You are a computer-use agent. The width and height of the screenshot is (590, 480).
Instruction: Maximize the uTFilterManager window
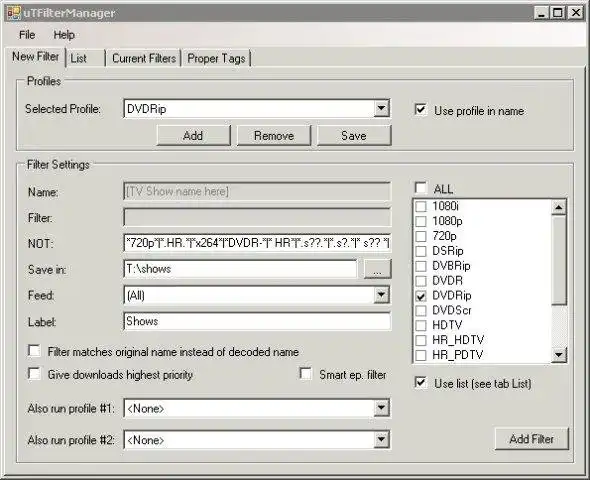tap(558, 13)
